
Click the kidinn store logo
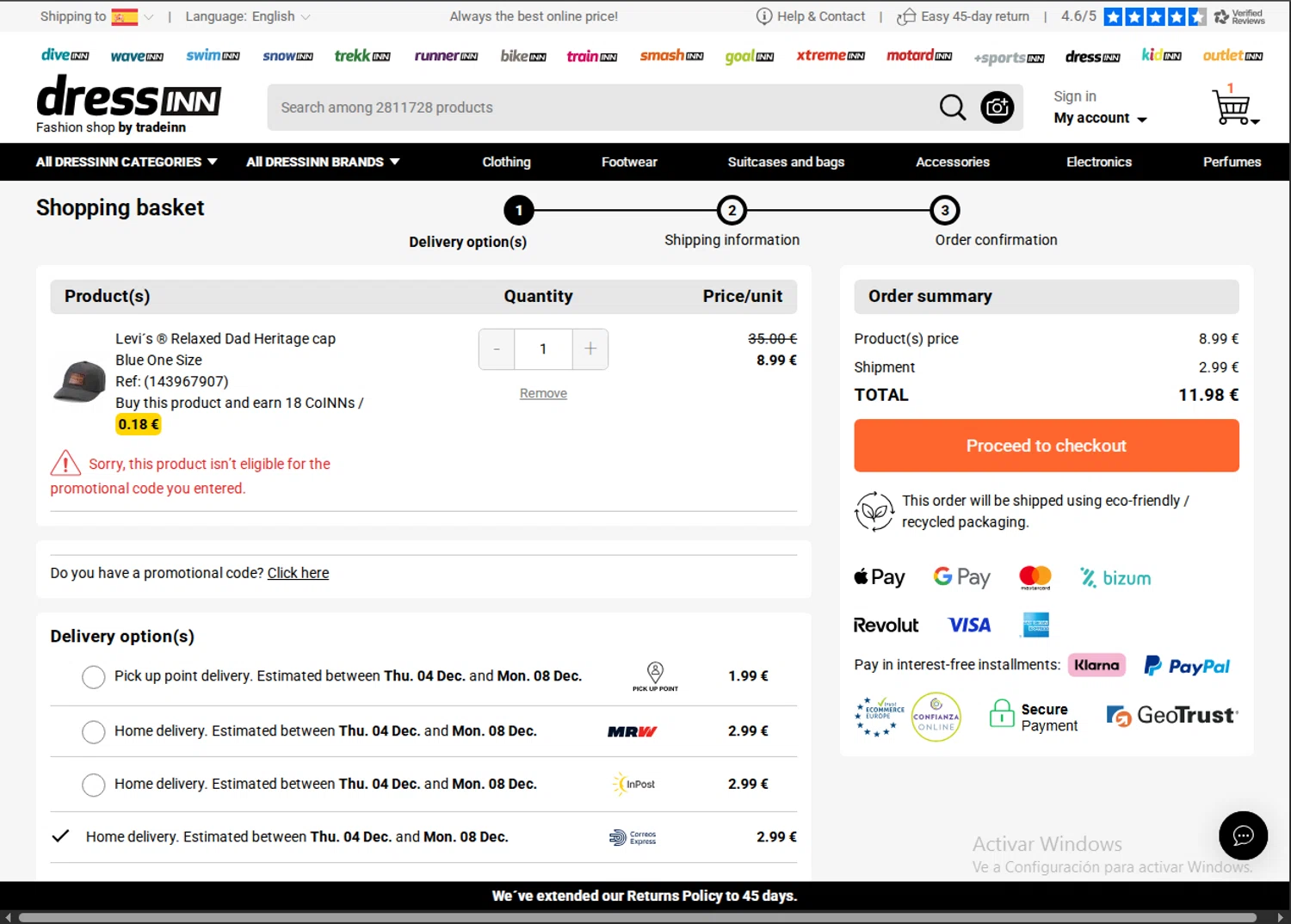point(1161,55)
